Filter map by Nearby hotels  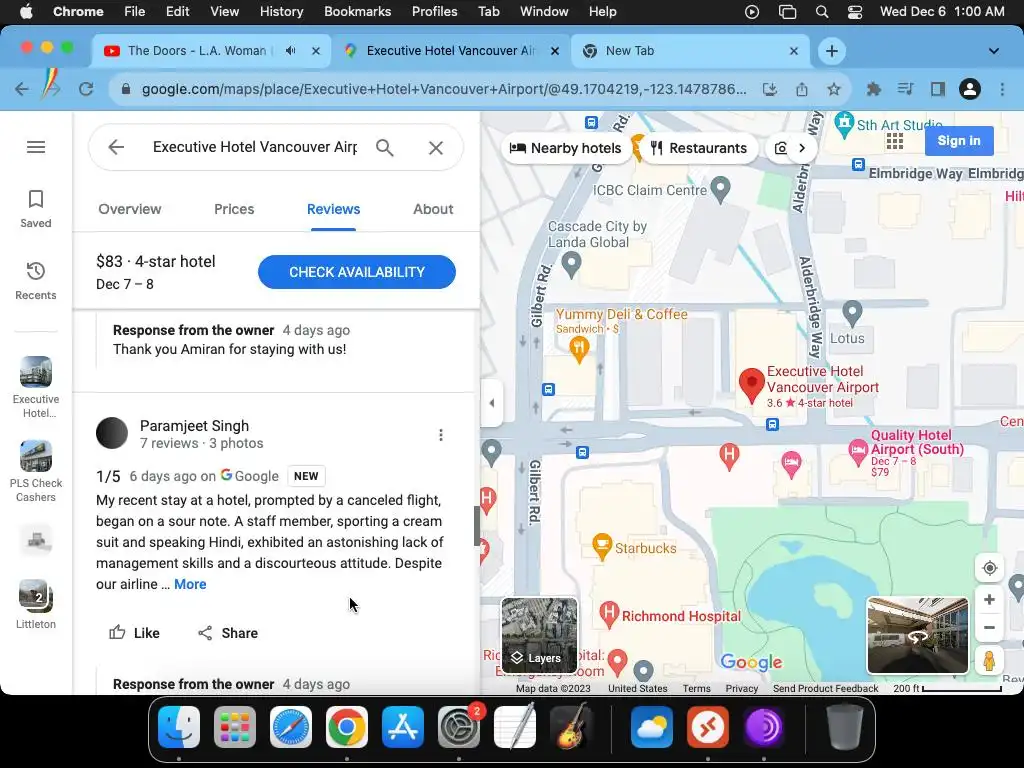tap(566, 148)
